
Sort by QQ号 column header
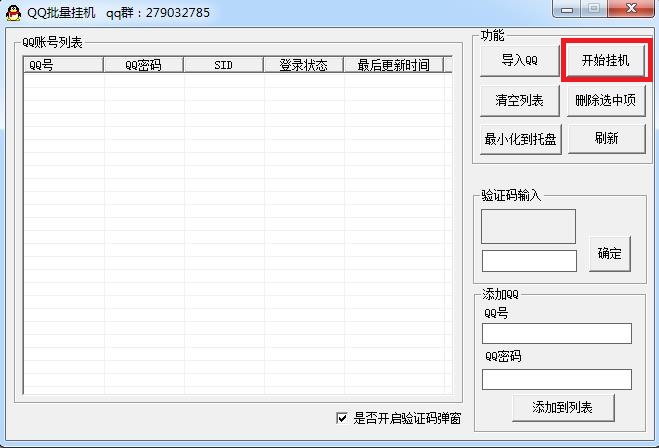[x=63, y=65]
